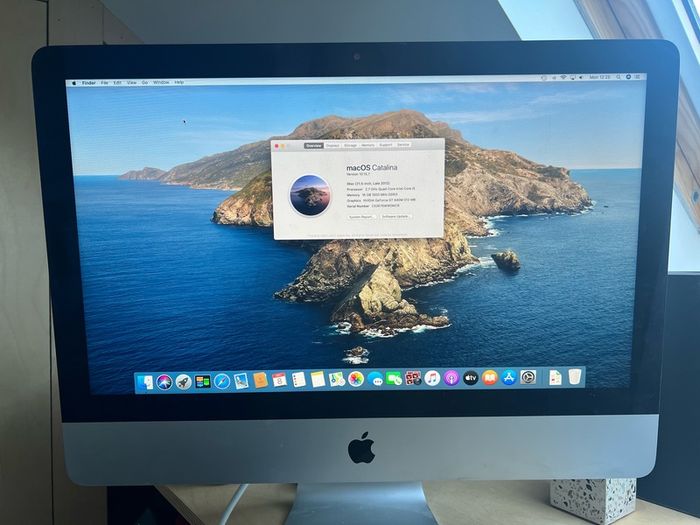Open App Store icon in Dock
700x525 pixels.
(508, 377)
